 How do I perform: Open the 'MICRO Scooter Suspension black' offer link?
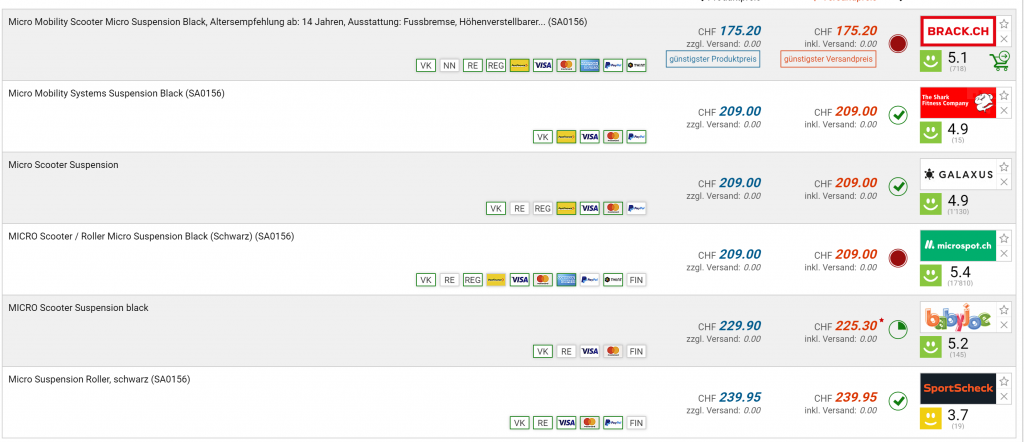(x=78, y=307)
